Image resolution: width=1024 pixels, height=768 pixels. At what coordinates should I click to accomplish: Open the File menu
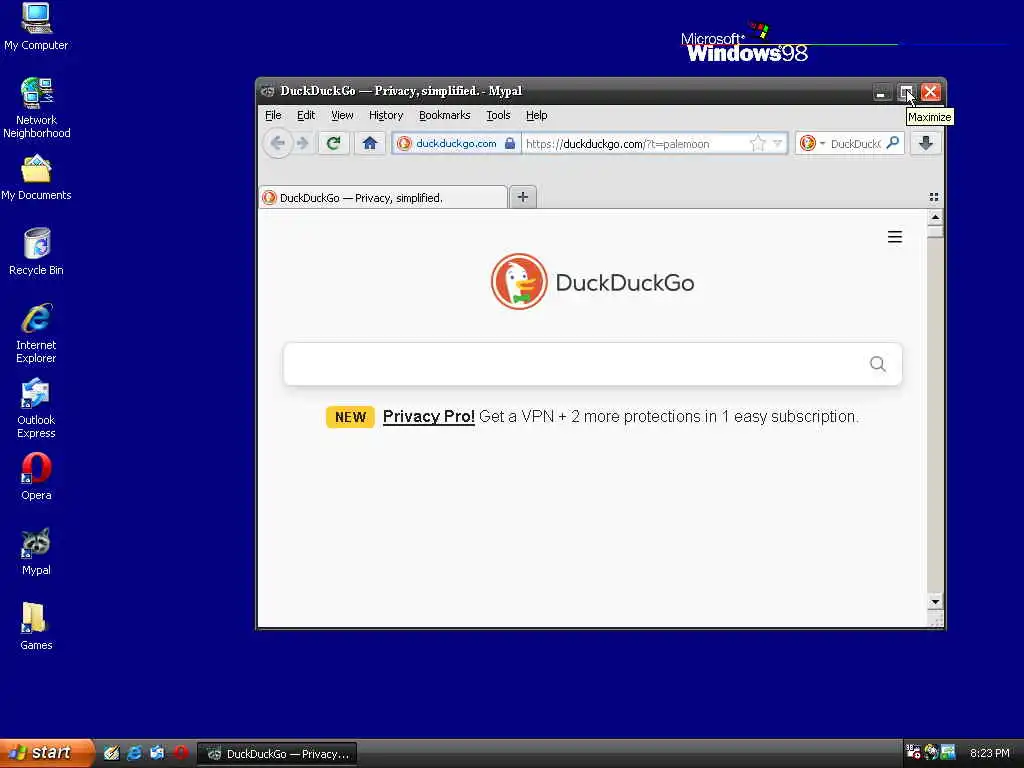coord(273,115)
